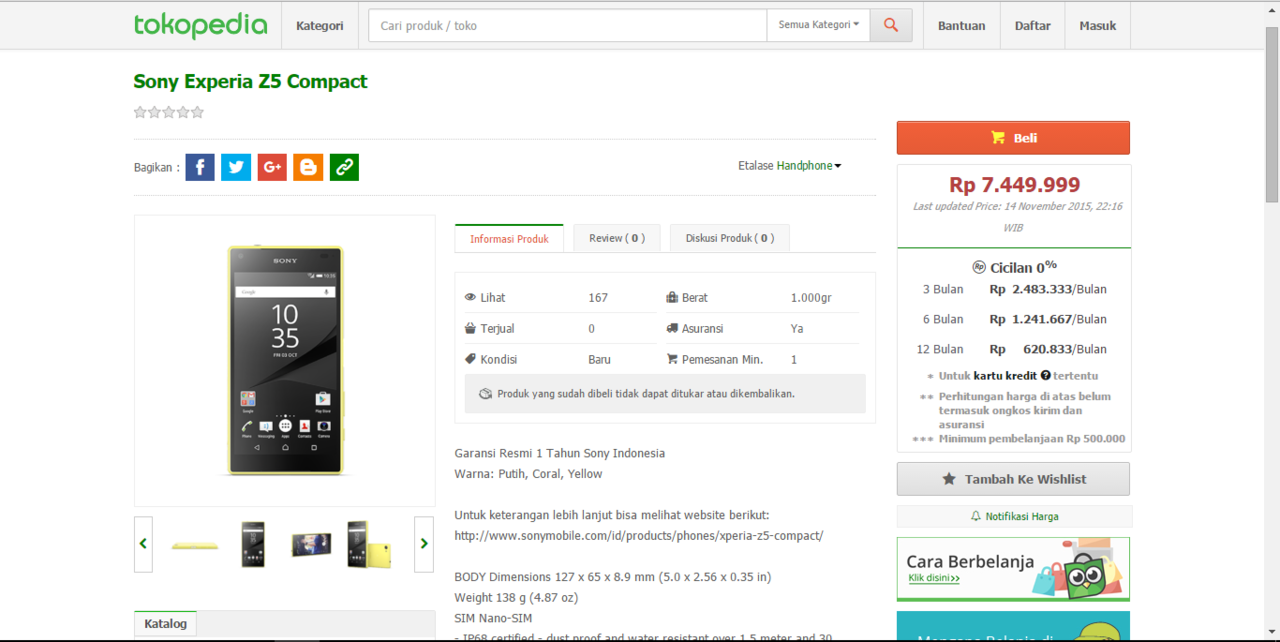Switch to the Review tab

click(616, 238)
